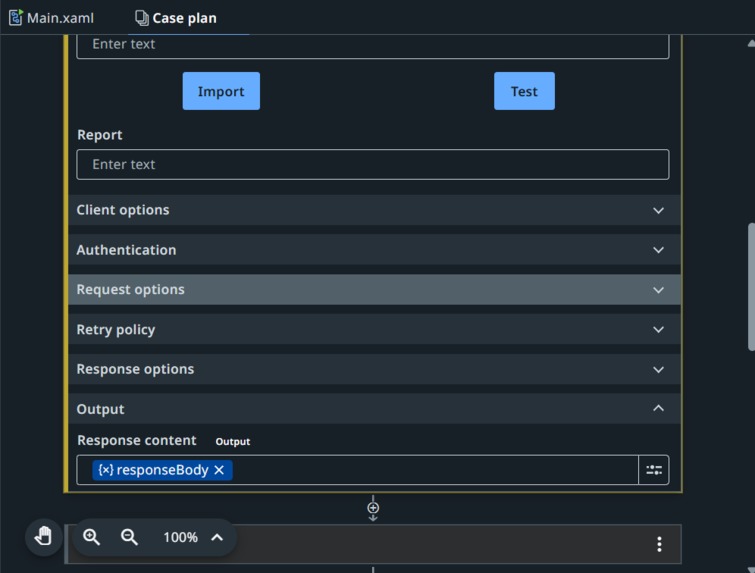This screenshot has width=755, height=573.
Task: Add an activity with the plus connector
Action: [373, 508]
